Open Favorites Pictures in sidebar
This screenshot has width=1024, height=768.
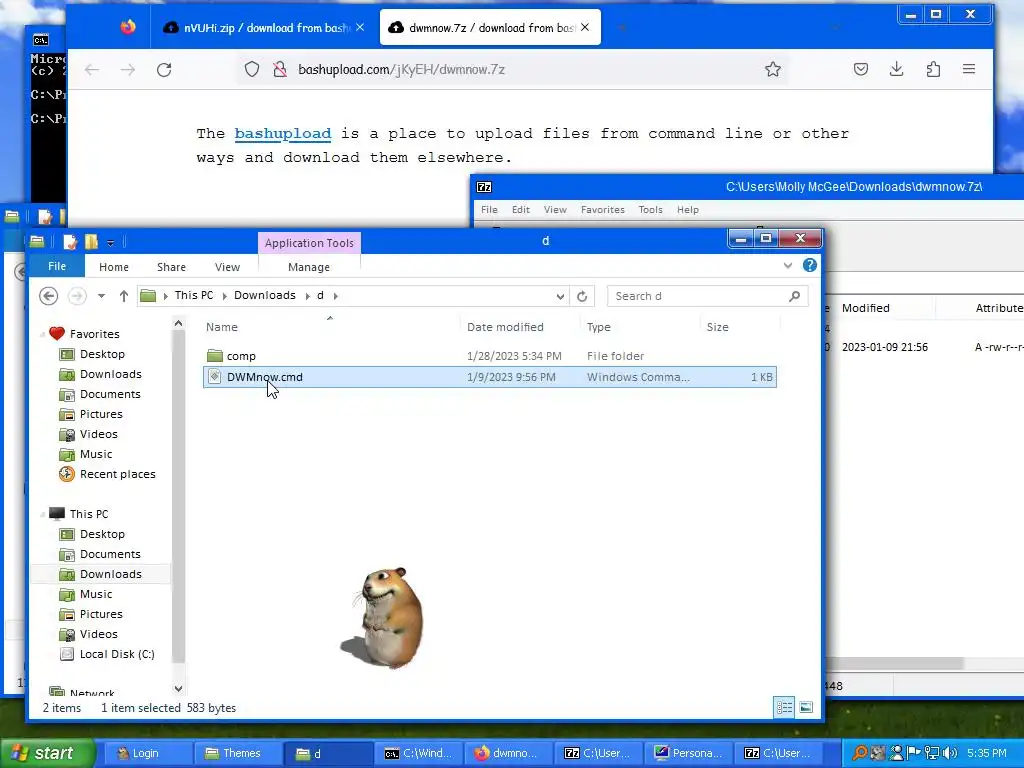tap(101, 414)
